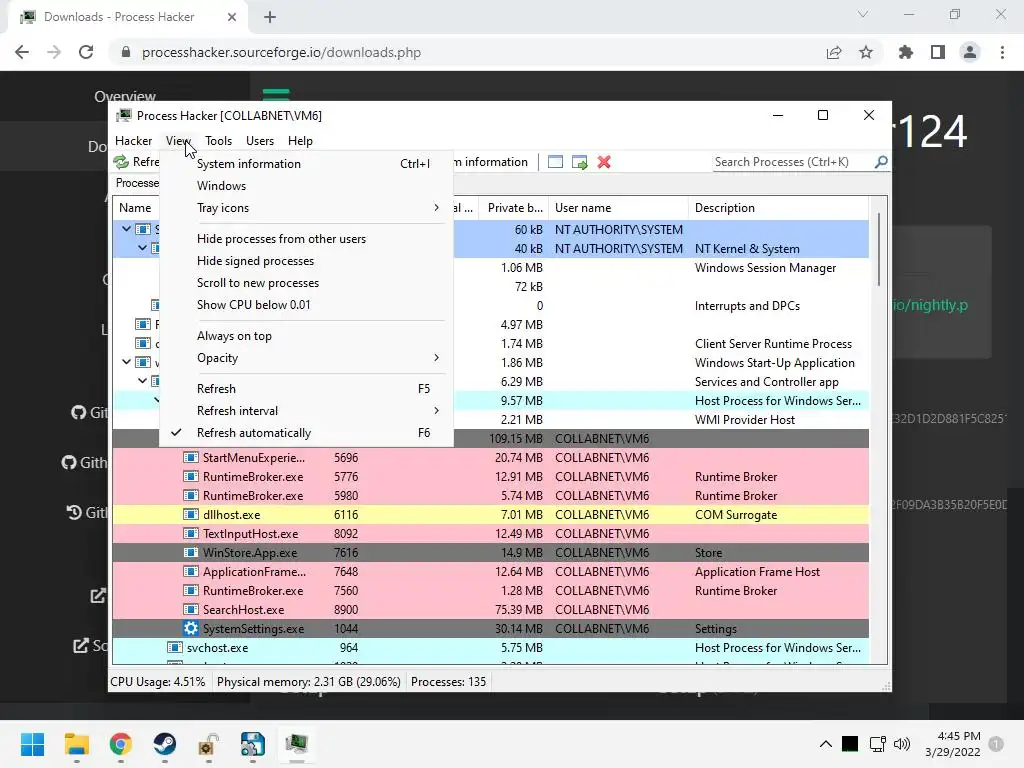1024x768 pixels.
Task: Select System information menu entry
Action: click(x=306, y=164)
